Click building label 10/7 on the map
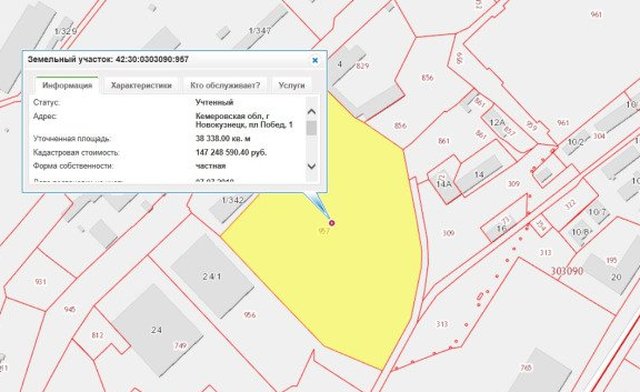The width and height of the screenshot is (640, 392). tap(597, 212)
